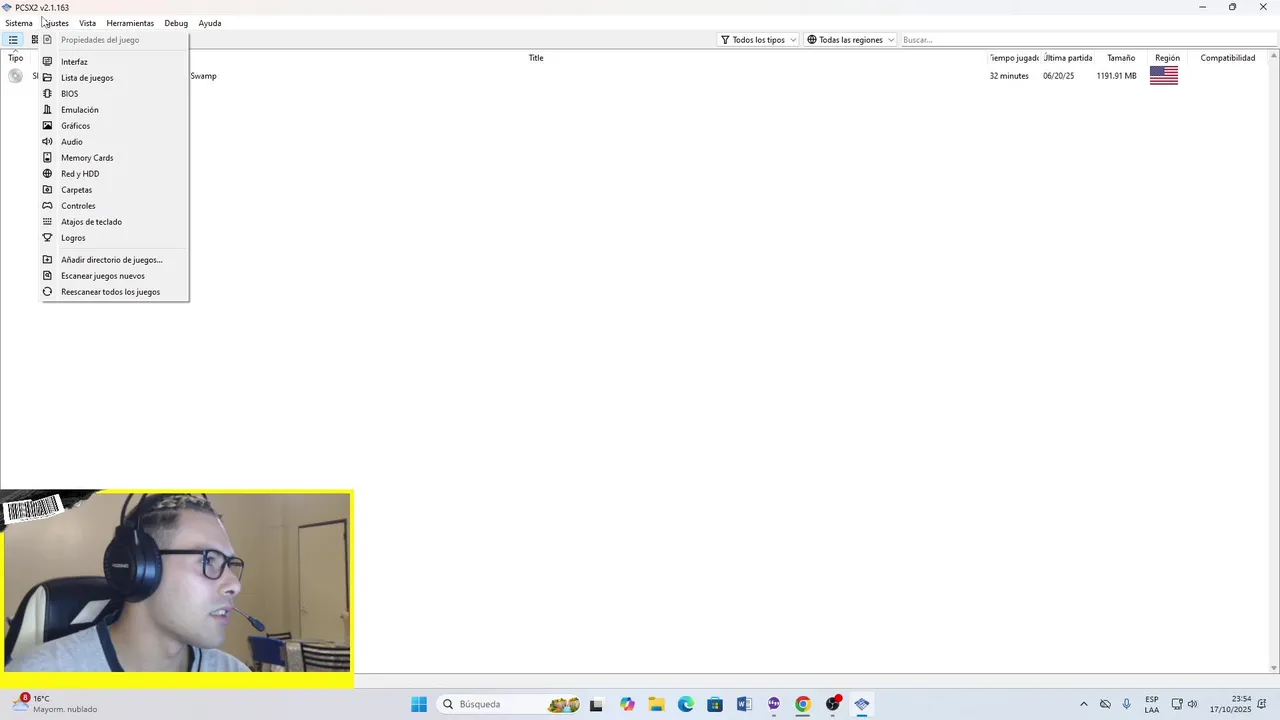Open Microsoft Edge from the taskbar
The image size is (1280, 720).
point(685,704)
